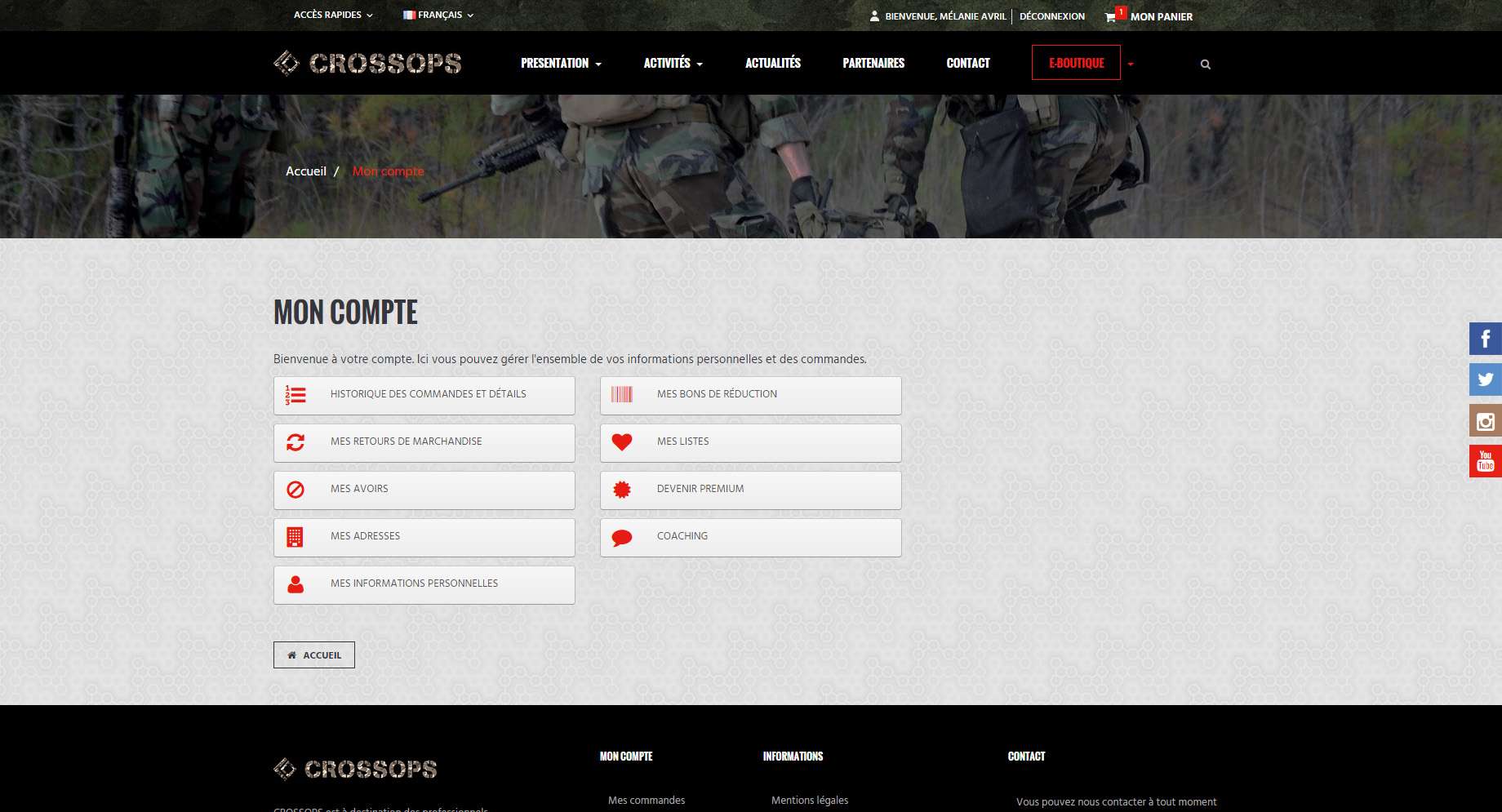Expand the Accès Rapides dropdown

(x=333, y=15)
